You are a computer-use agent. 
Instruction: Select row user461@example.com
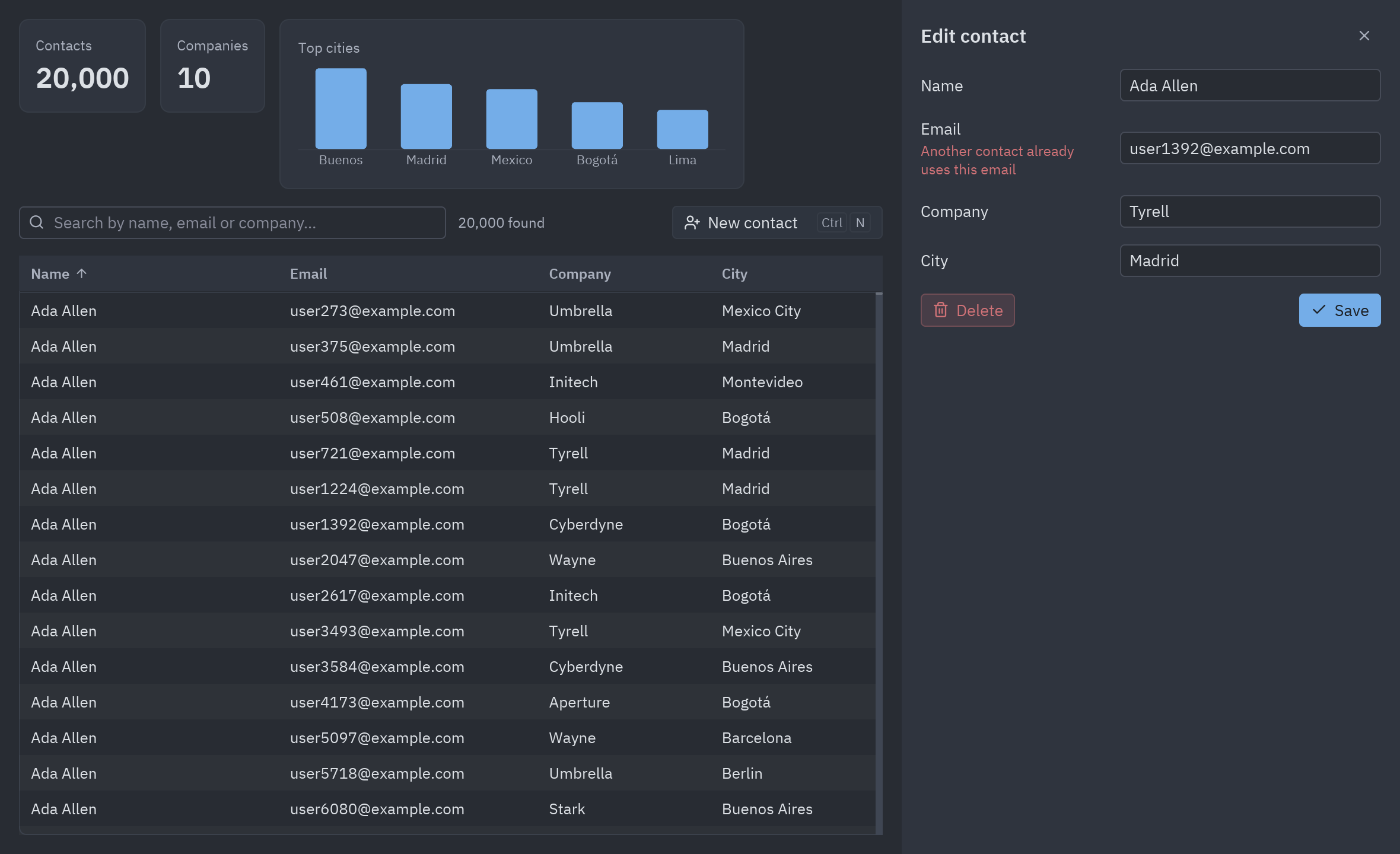[x=448, y=381]
